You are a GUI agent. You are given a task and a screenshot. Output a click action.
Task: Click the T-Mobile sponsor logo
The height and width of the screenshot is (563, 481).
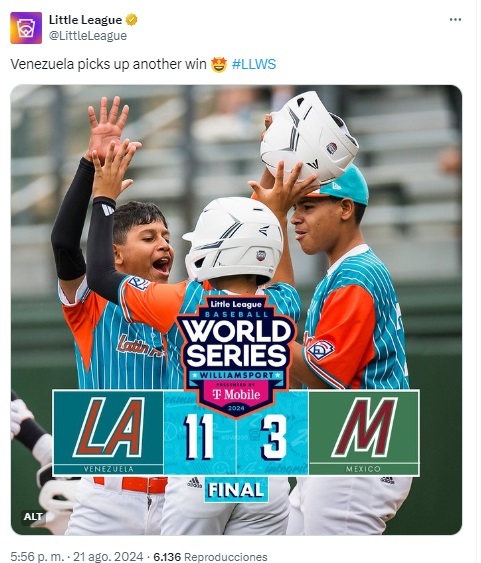click(x=236, y=394)
